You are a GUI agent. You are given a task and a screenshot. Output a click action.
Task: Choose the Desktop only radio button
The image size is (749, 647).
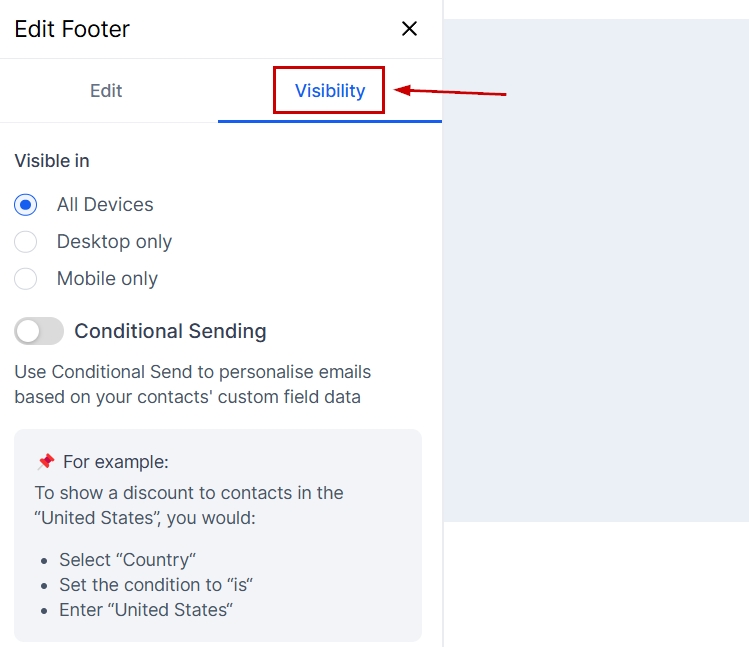coord(26,242)
